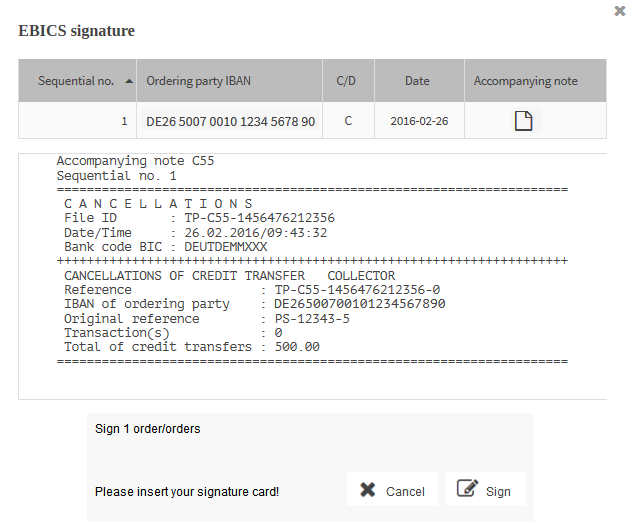The height and width of the screenshot is (525, 632).
Task: Click the date cell 2016-02-26
Action: pos(418,121)
